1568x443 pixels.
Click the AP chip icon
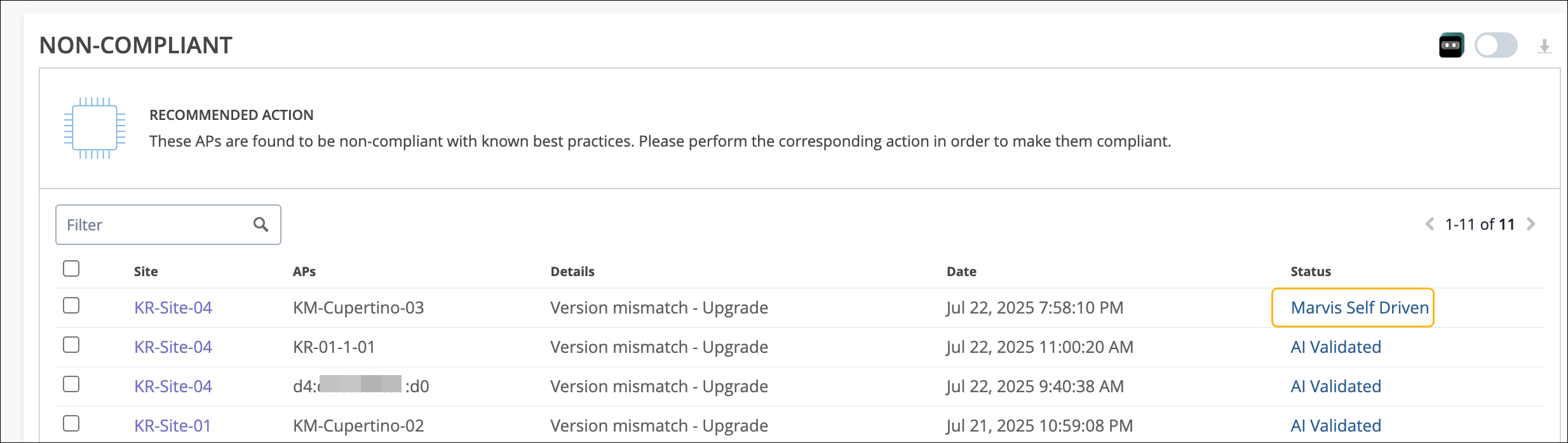pyautogui.click(x=95, y=128)
